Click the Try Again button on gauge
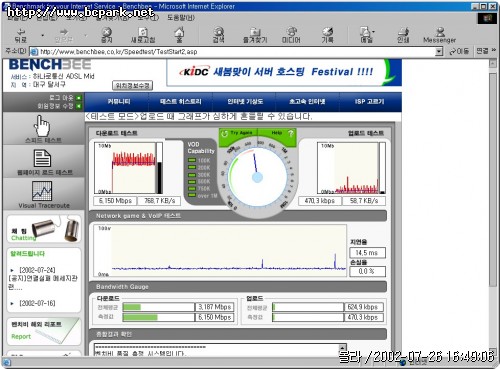The height and width of the screenshot is (369, 500). pos(238,133)
